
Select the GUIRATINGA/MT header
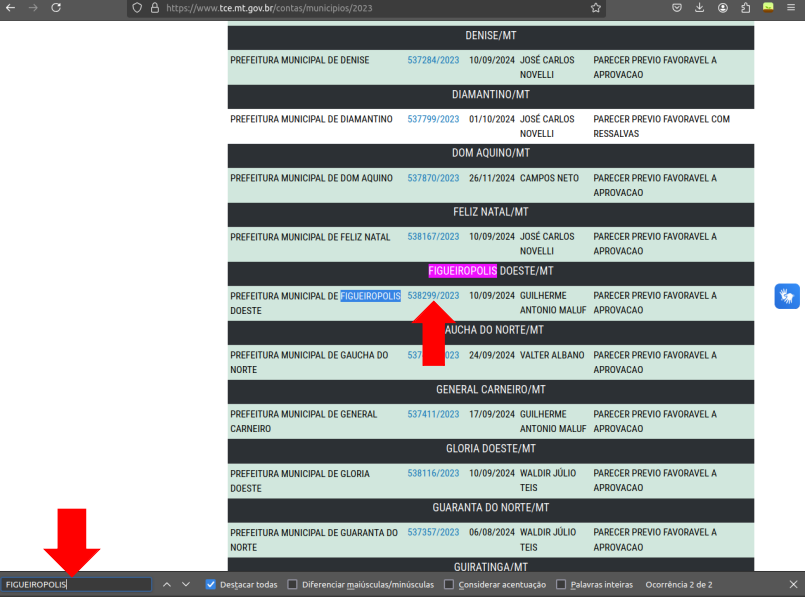click(491, 567)
